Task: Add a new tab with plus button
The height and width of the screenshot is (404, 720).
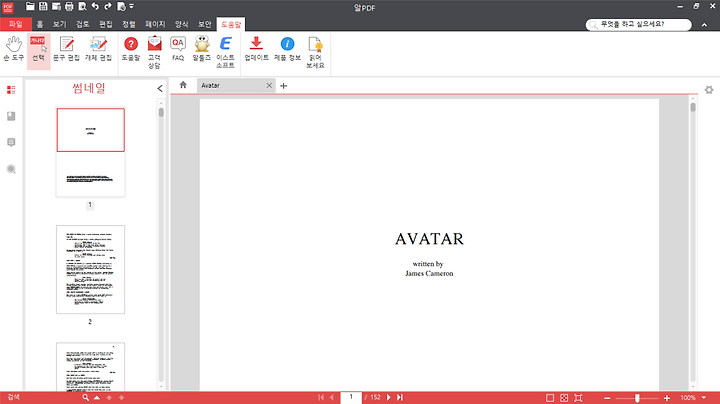Action: [283, 86]
